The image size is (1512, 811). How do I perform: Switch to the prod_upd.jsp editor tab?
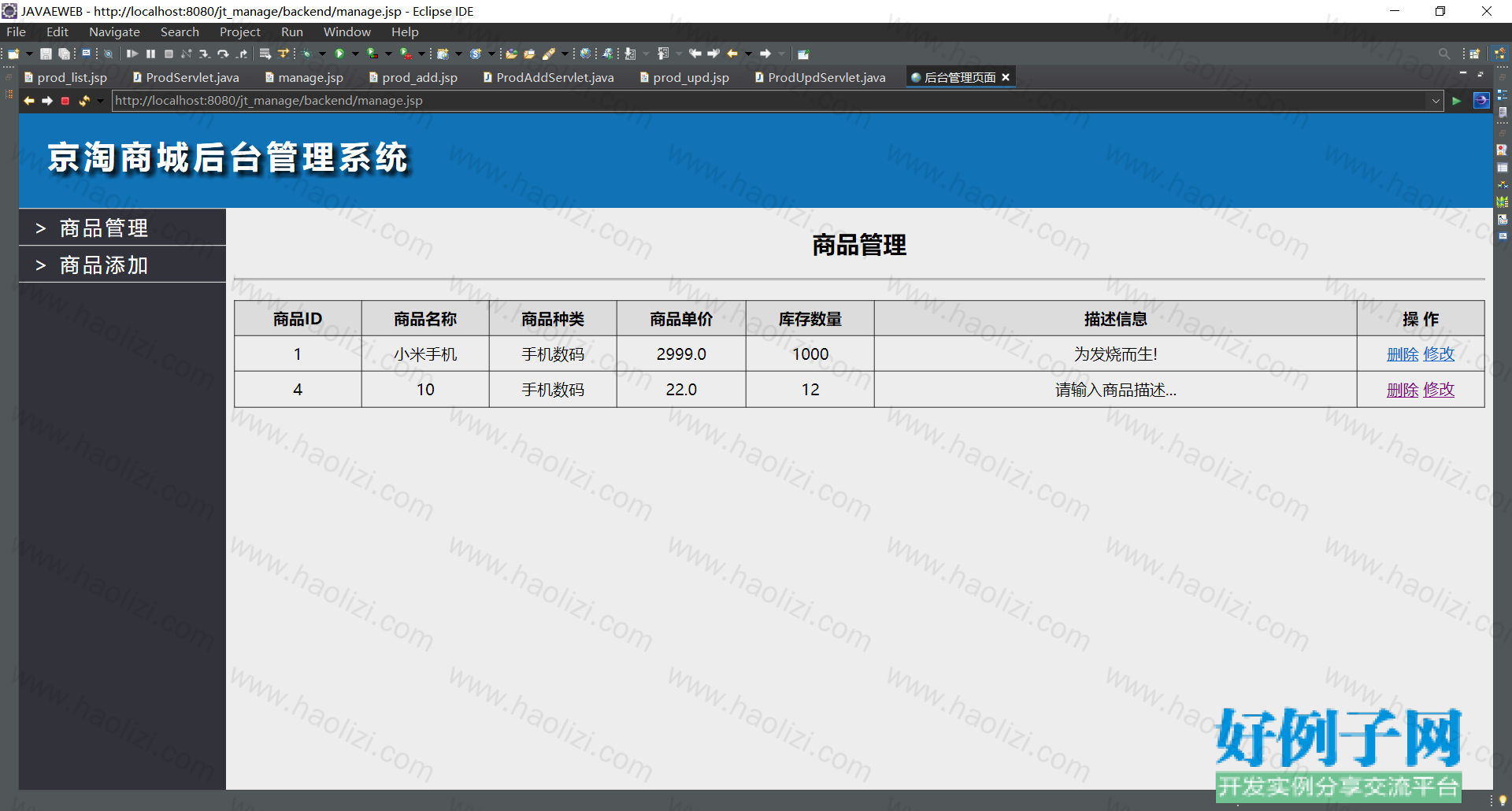684,77
